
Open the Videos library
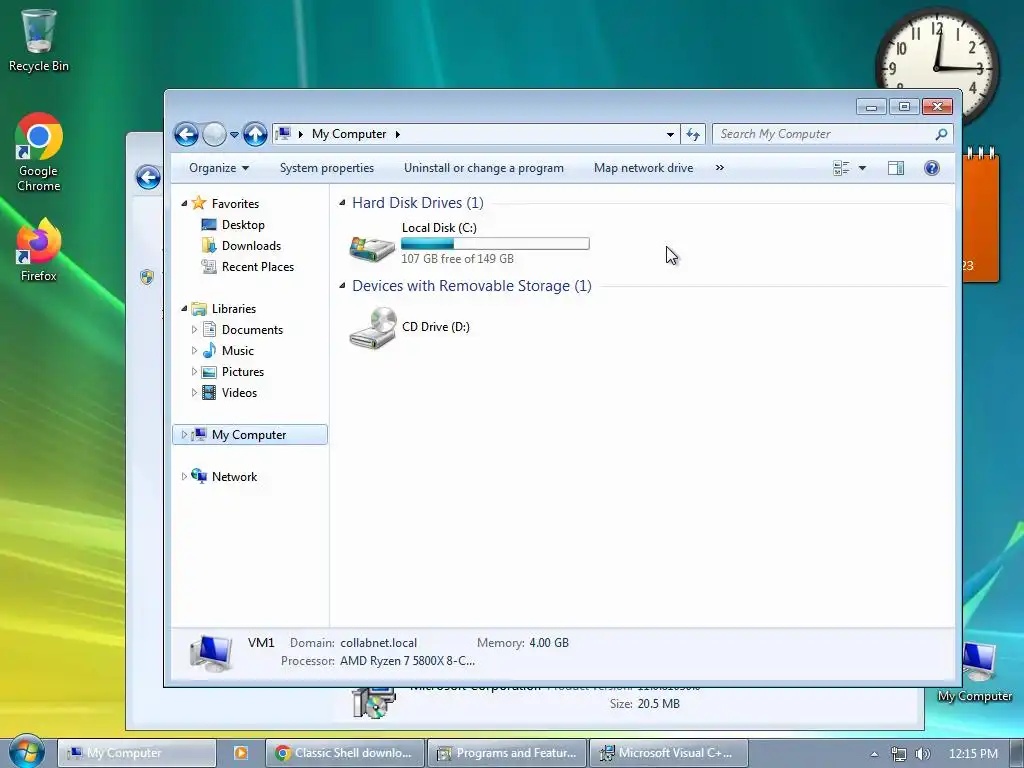[x=239, y=392]
